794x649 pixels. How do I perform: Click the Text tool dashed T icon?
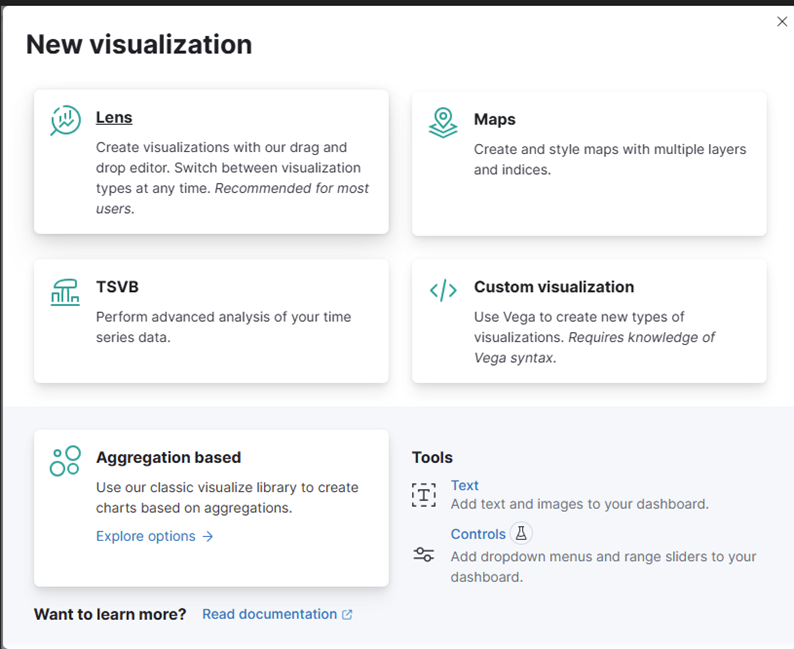pos(424,495)
